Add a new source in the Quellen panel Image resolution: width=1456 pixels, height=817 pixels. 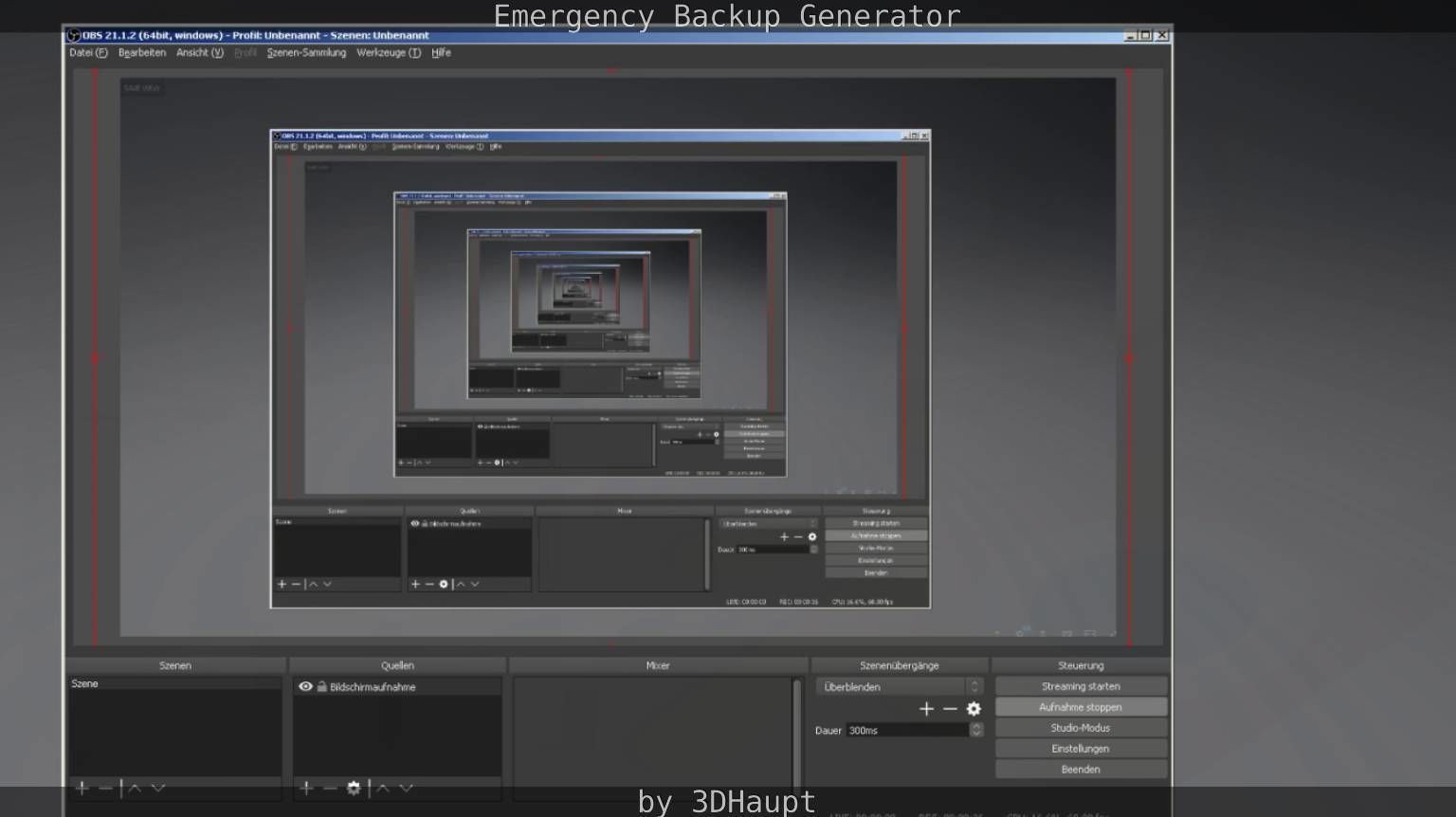click(306, 788)
